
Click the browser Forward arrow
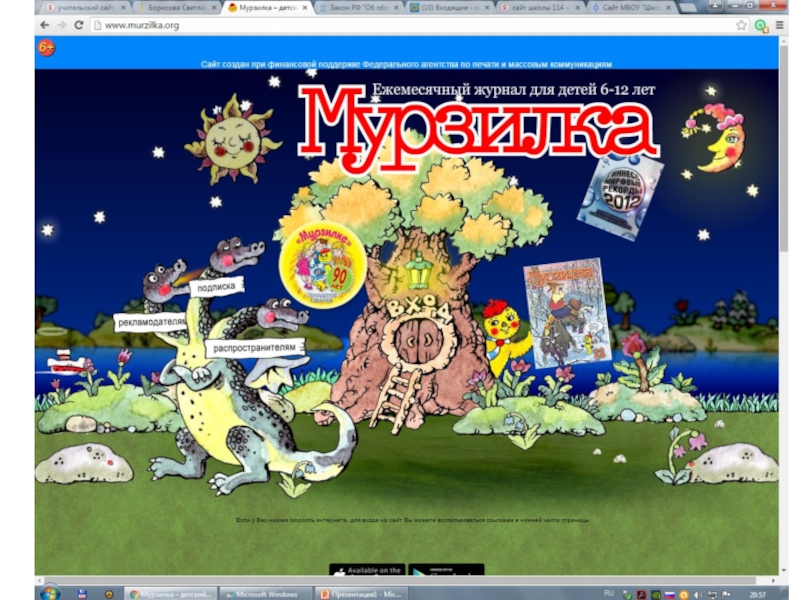point(62,25)
